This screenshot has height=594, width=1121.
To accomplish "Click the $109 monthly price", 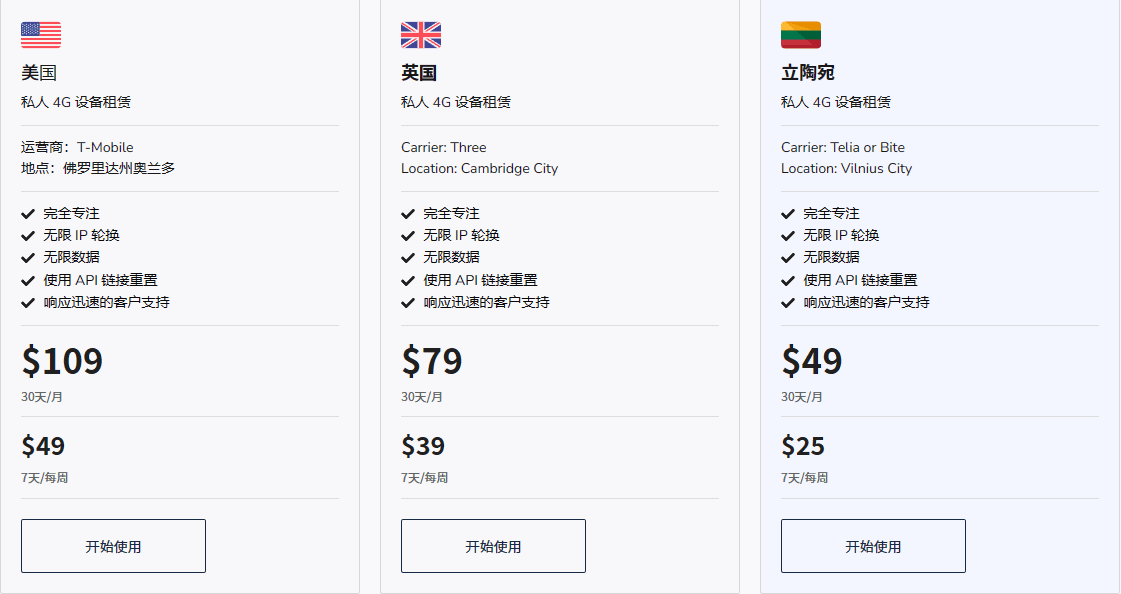I will [x=62, y=361].
